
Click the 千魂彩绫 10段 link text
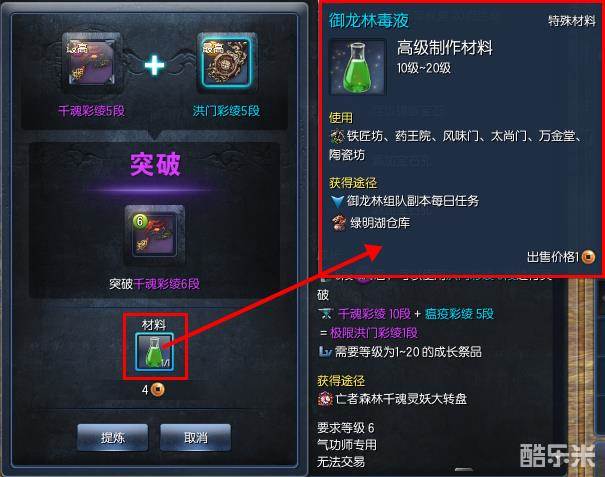[374, 313]
